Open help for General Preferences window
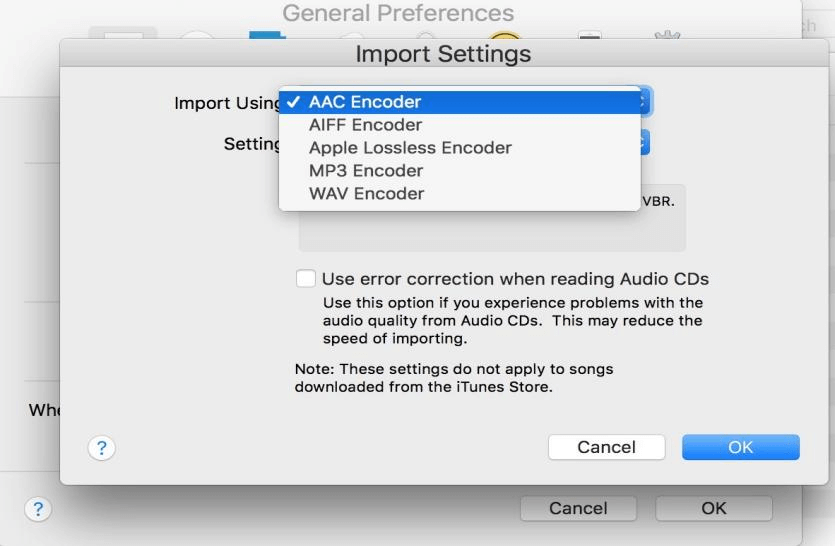The image size is (835, 546). [x=38, y=509]
